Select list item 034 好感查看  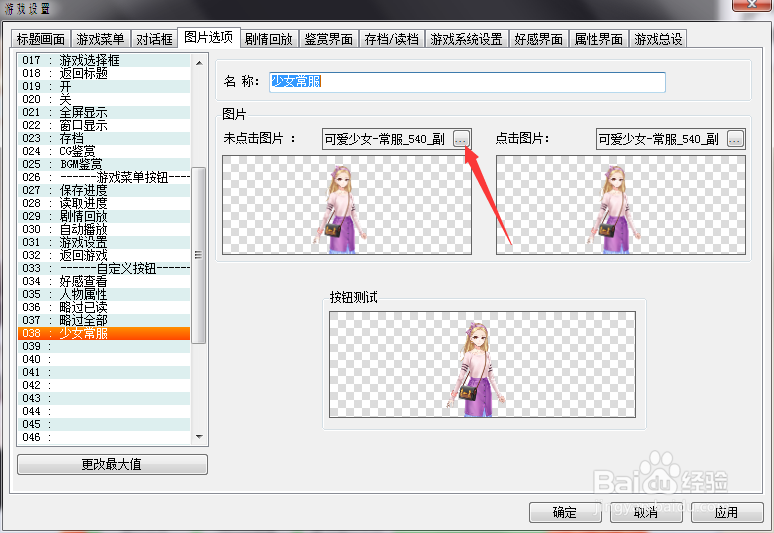pos(104,281)
